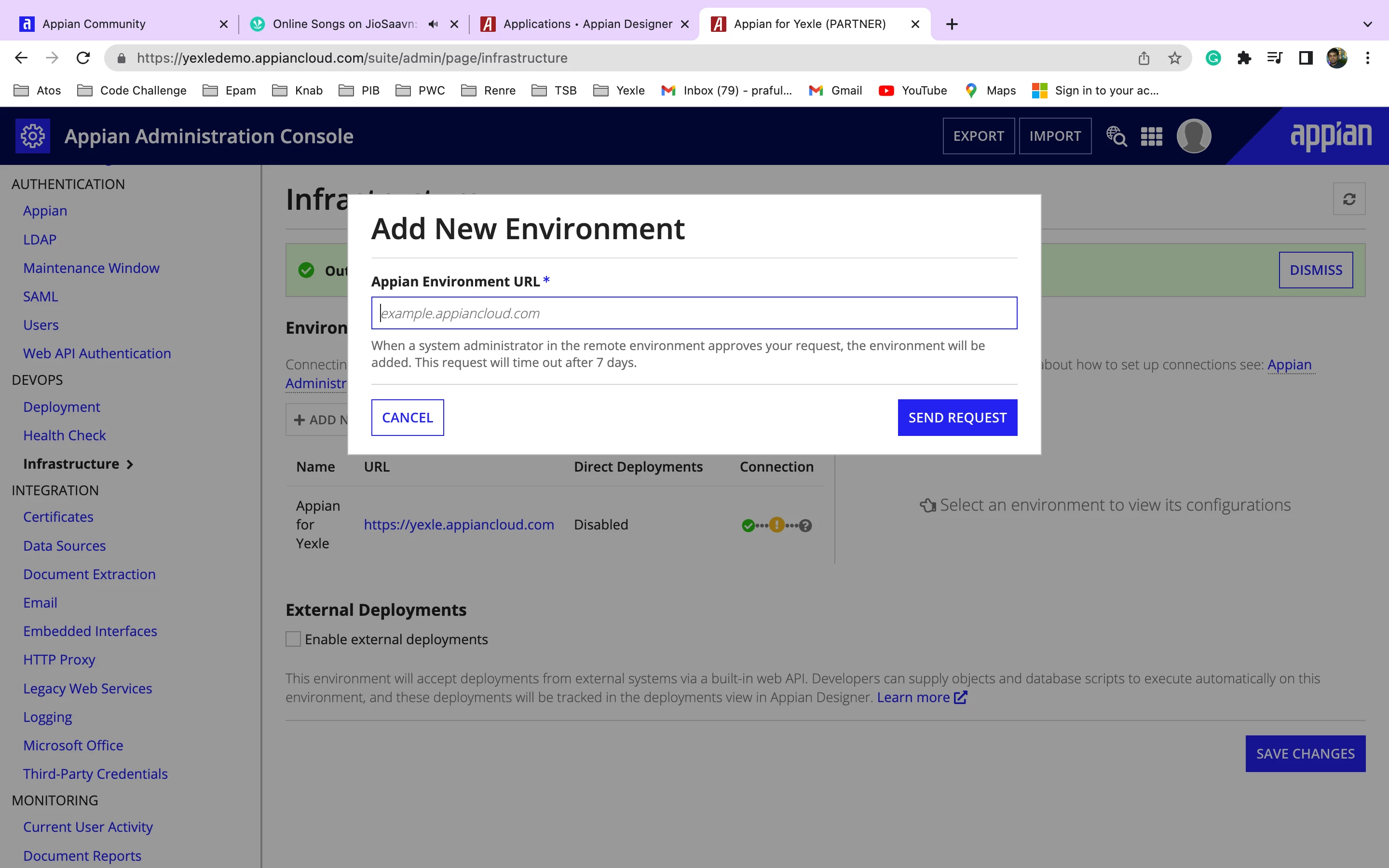Open the Yexle bookmarks folder

tap(619, 91)
